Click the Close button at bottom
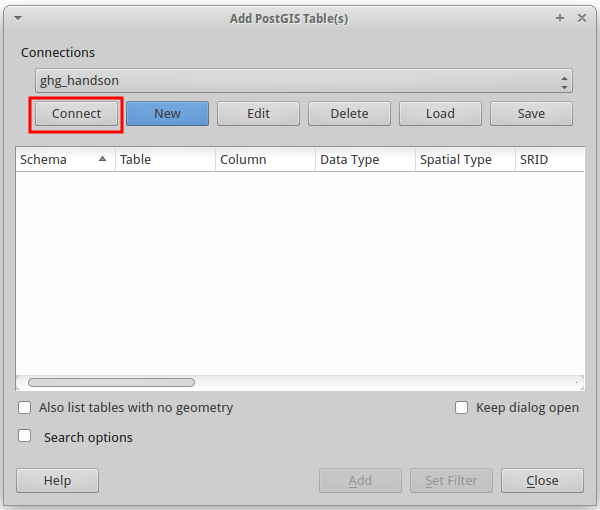 [x=543, y=481]
